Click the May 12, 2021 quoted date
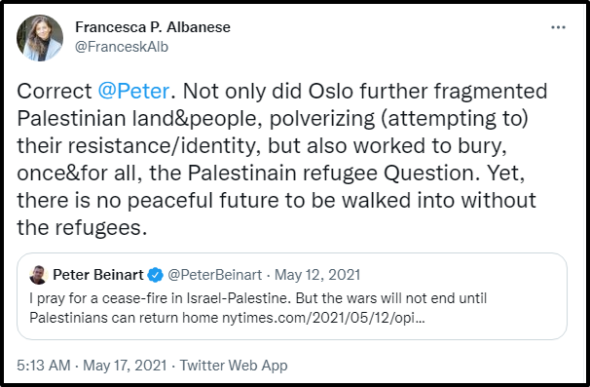The height and width of the screenshot is (387, 590). click(x=317, y=275)
